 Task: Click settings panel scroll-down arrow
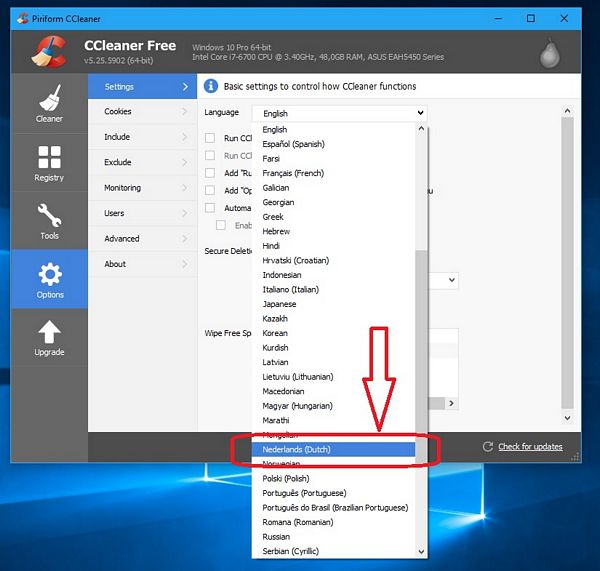coord(567,418)
